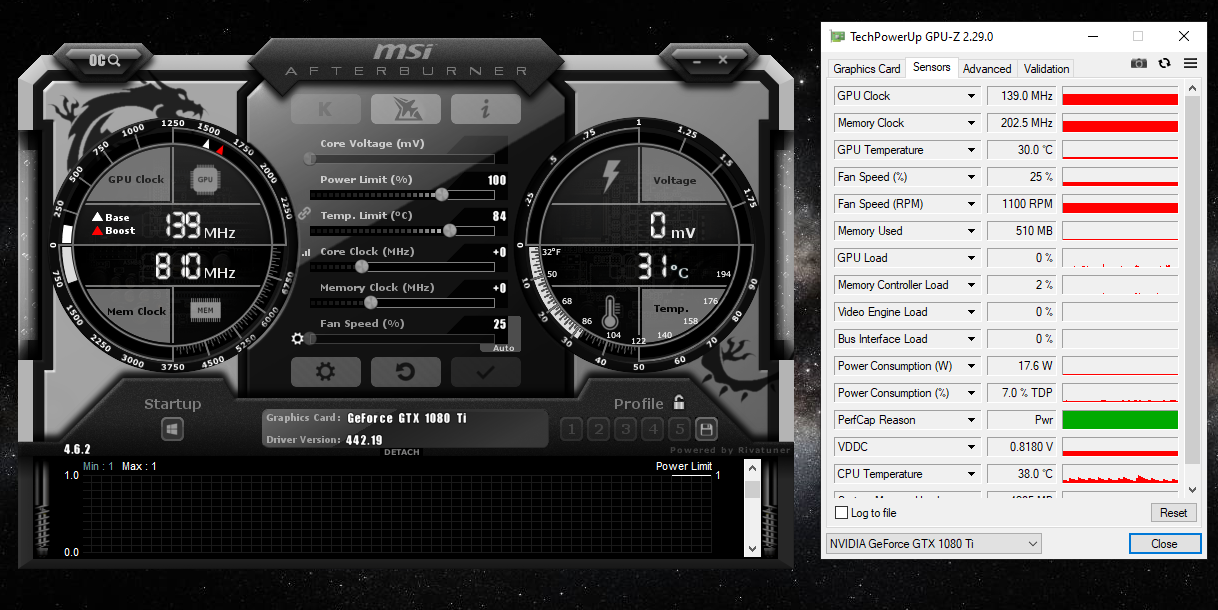Click the fan settings gear next to Fan Speed

297,339
